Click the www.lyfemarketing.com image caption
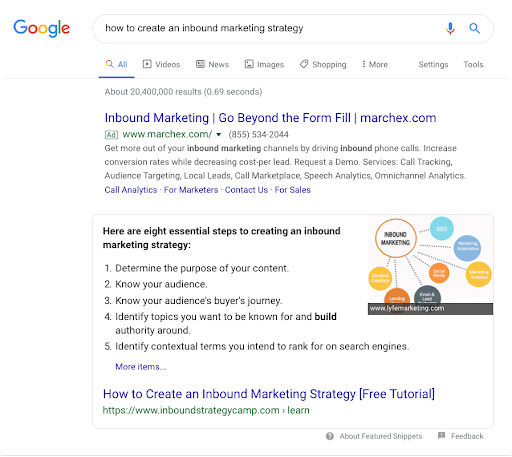The width and height of the screenshot is (512, 457). 407,308
